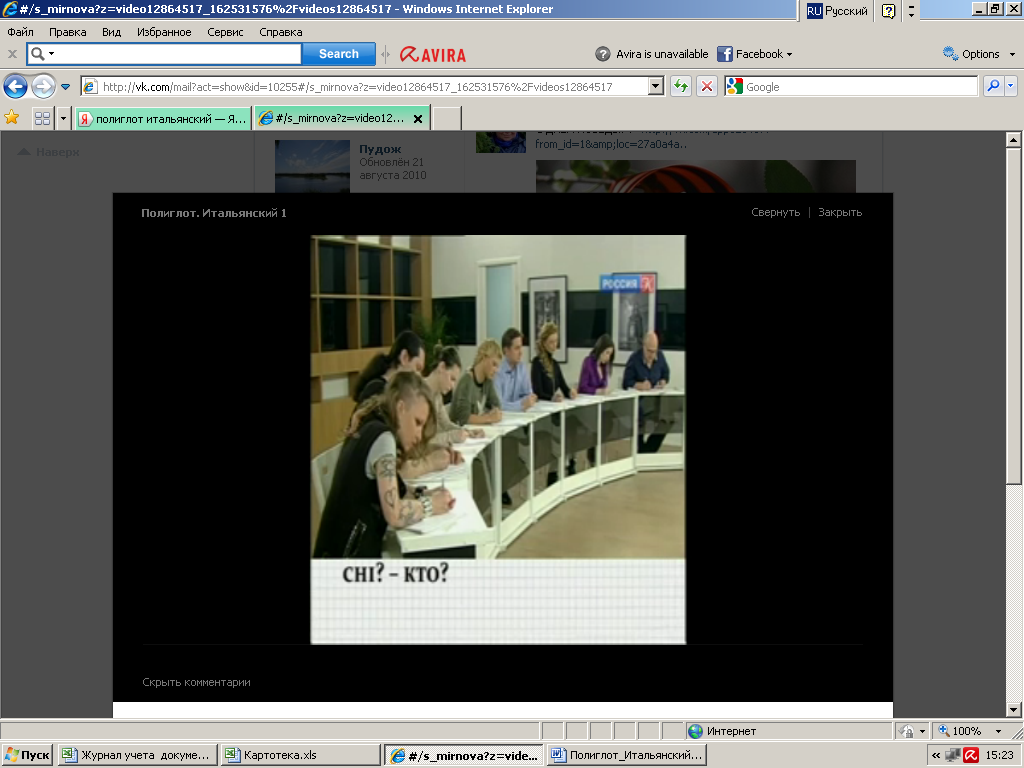
Task: Click the language bar help icon
Action: [x=888, y=10]
